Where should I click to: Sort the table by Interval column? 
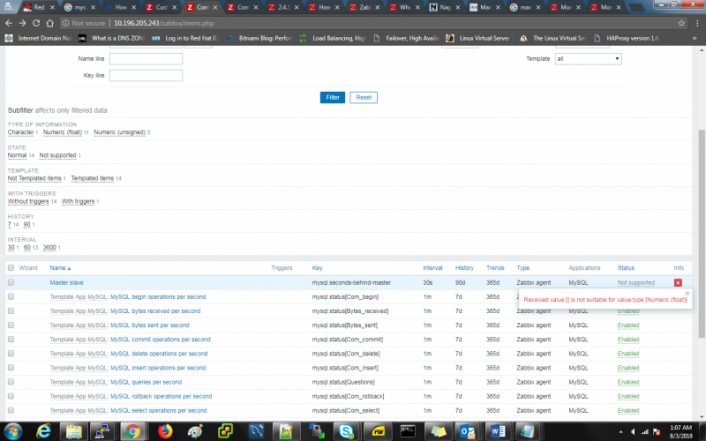pyautogui.click(x=432, y=268)
